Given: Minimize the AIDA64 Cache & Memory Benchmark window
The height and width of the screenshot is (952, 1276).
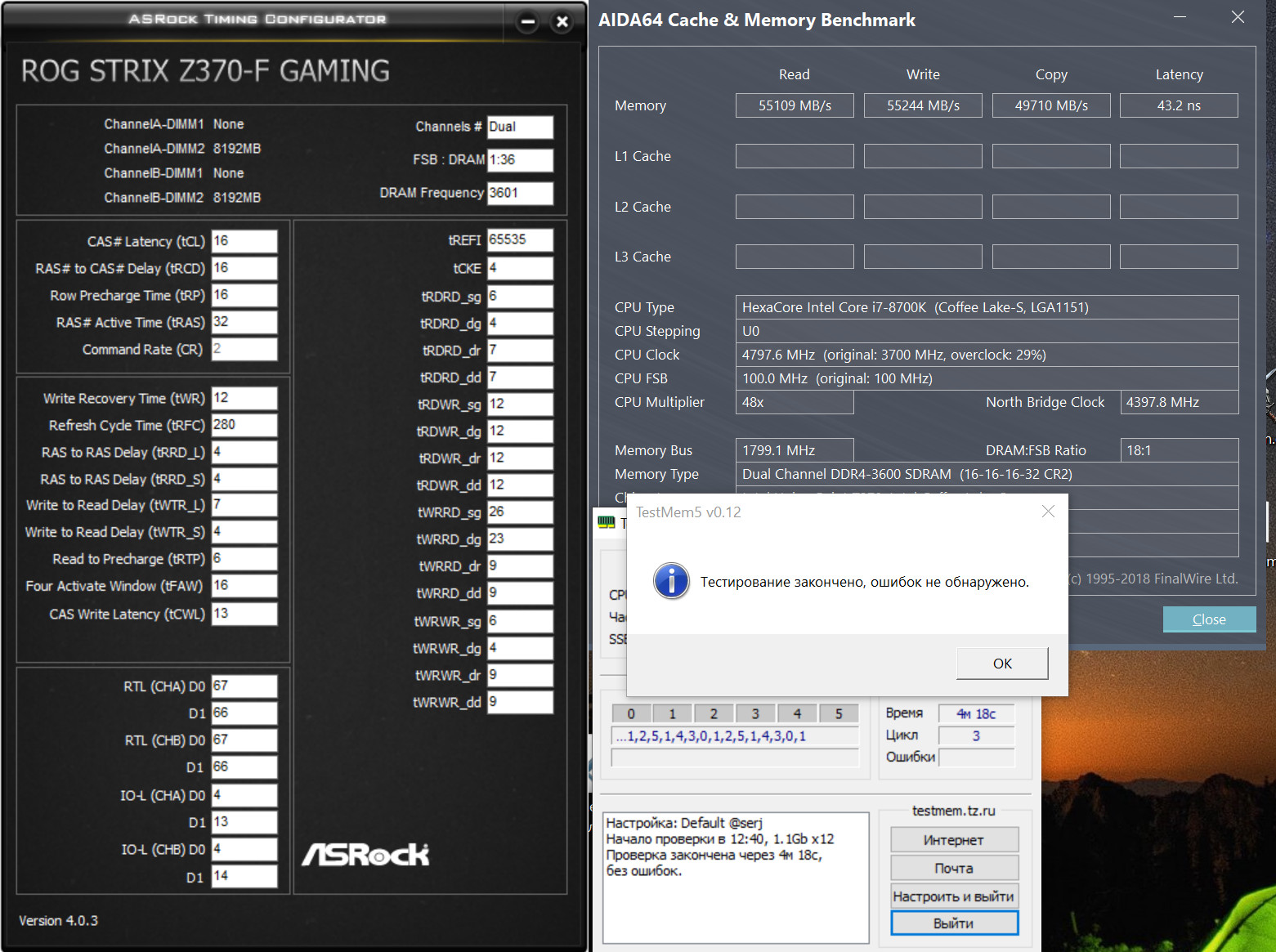Looking at the screenshot, I should point(1180,17).
